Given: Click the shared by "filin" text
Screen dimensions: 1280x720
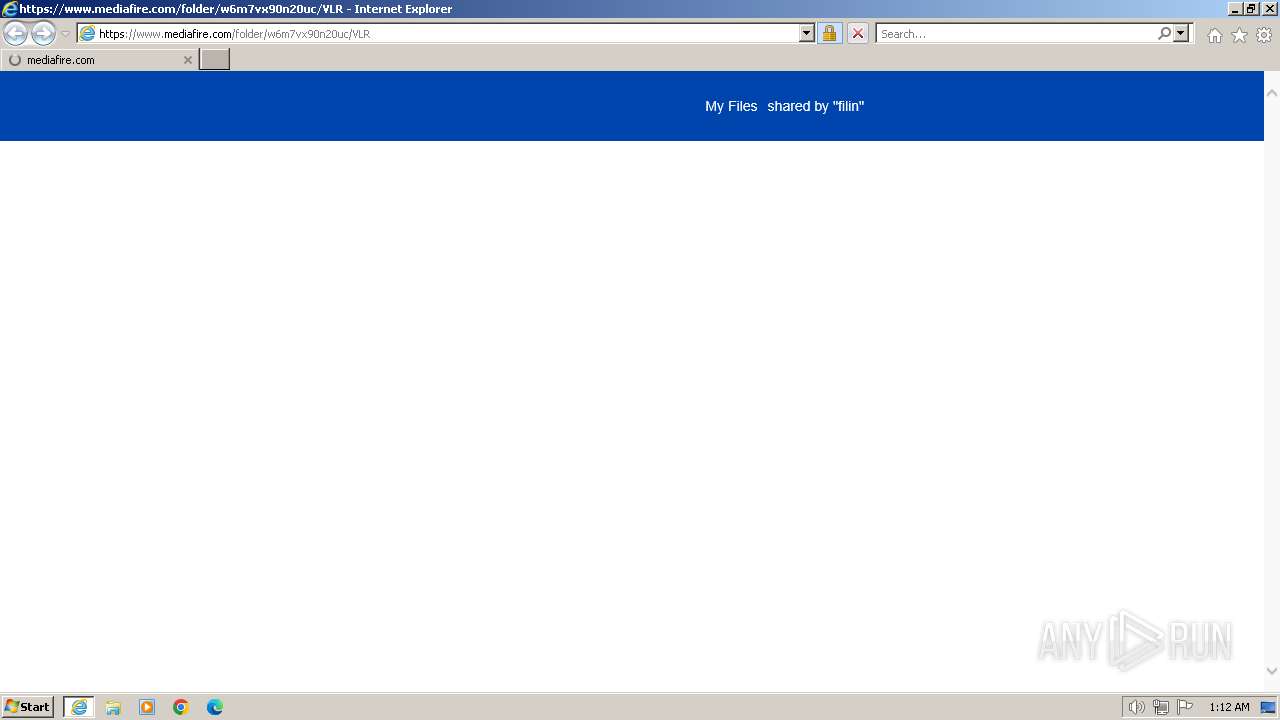Looking at the screenshot, I should coord(816,106).
